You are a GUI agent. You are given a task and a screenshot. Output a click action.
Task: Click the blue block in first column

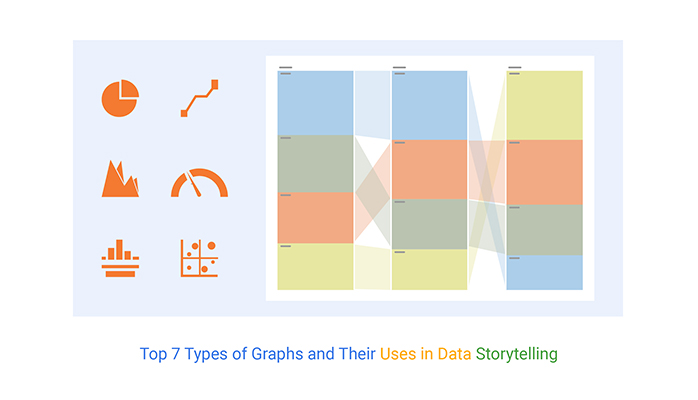(x=316, y=103)
